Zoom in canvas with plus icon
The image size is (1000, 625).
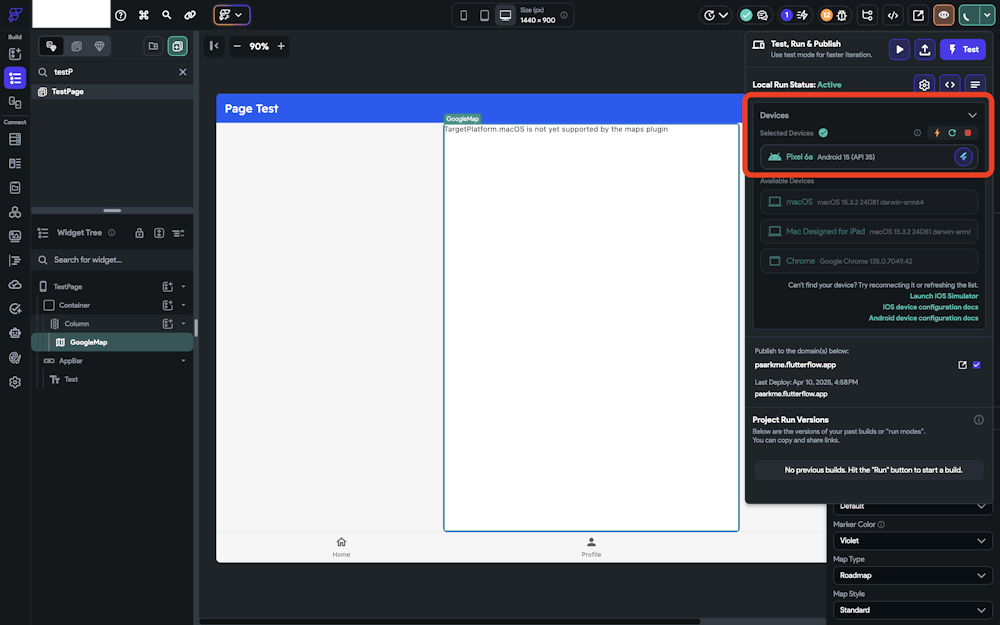click(281, 46)
